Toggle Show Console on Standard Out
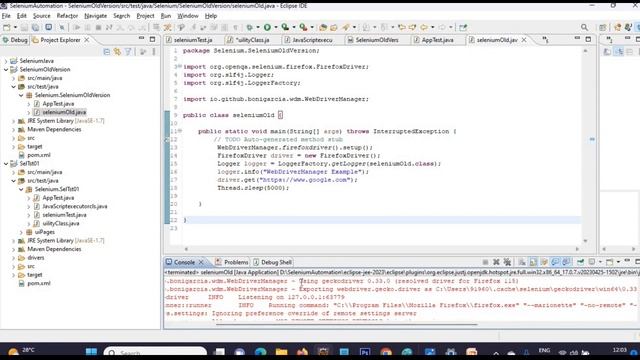640x360 pixels. (555, 262)
